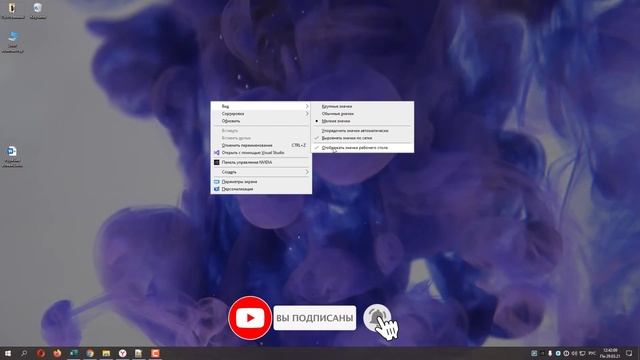Open Параметры экрана display settings
This screenshot has width=640, height=360.
pos(261,182)
